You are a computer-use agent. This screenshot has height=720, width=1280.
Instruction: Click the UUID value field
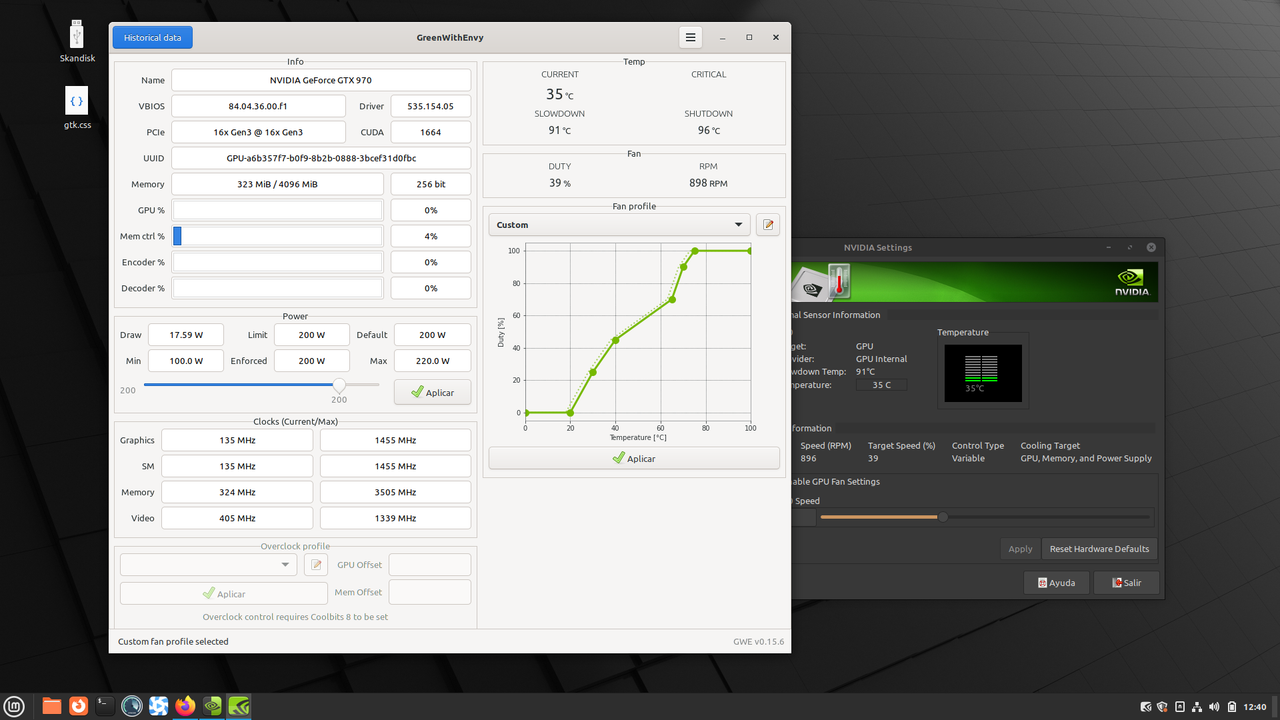[321, 158]
